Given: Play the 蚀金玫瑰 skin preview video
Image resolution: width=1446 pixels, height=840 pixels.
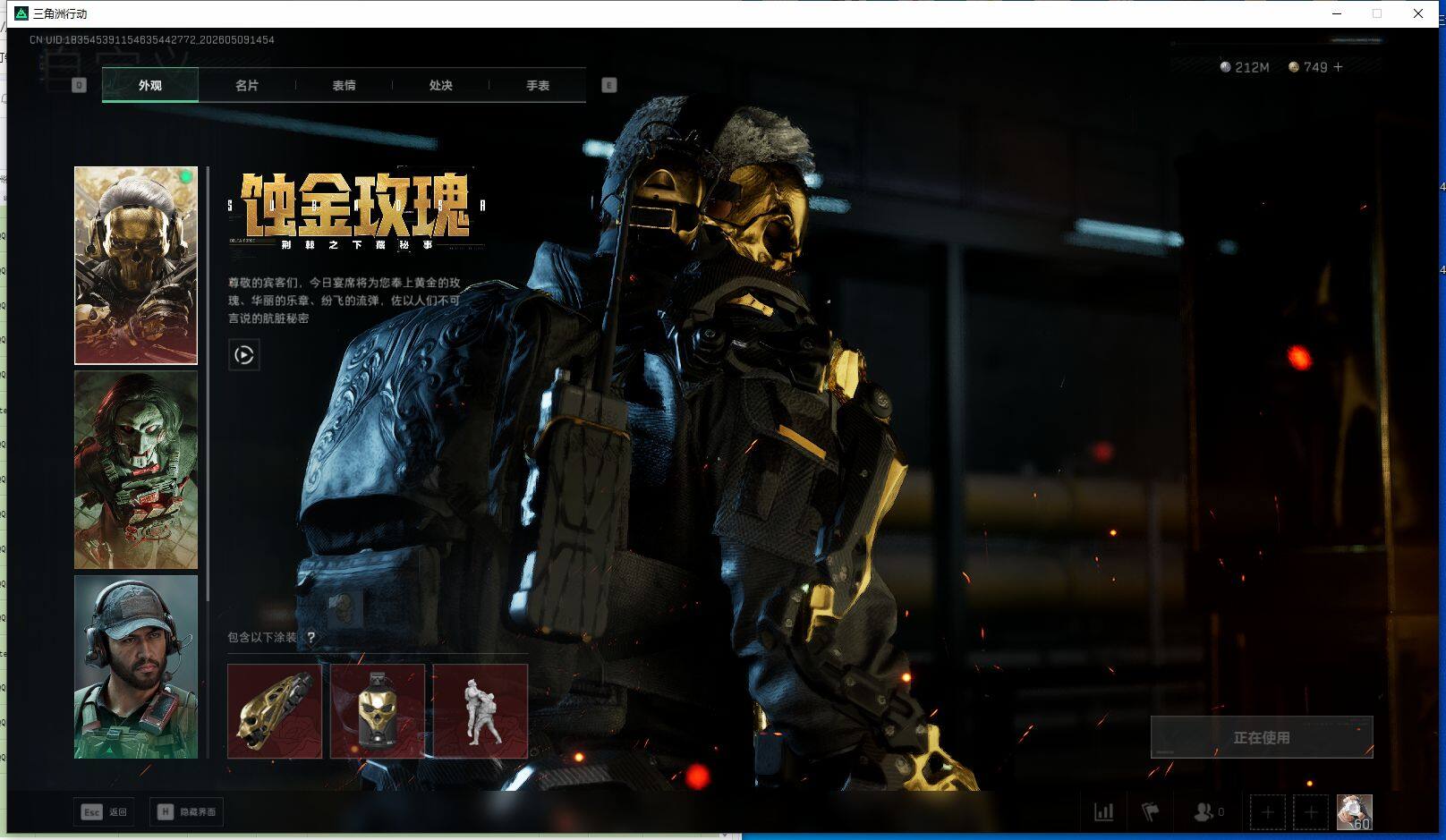Looking at the screenshot, I should pos(244,355).
